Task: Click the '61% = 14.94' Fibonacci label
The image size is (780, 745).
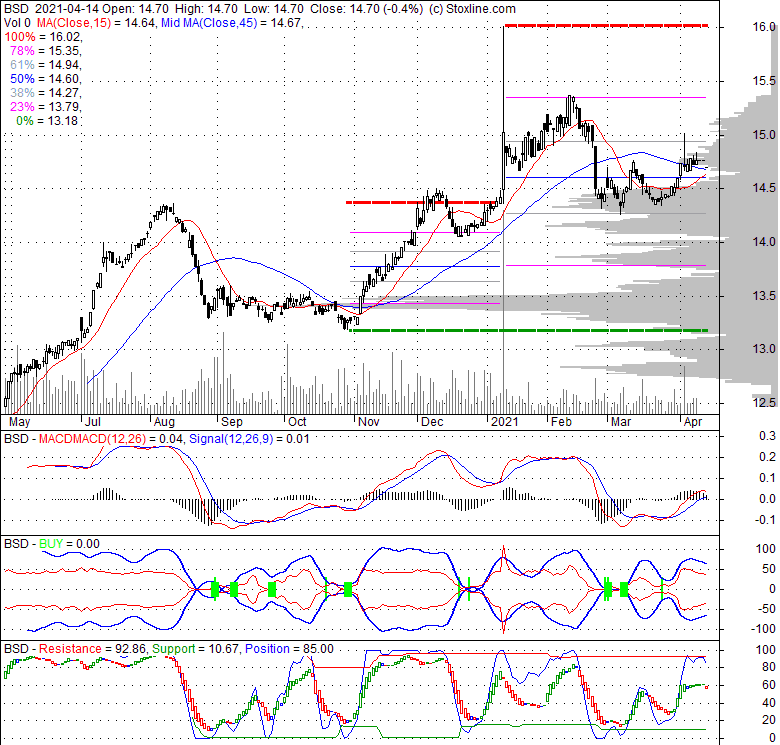Action: tap(45, 65)
